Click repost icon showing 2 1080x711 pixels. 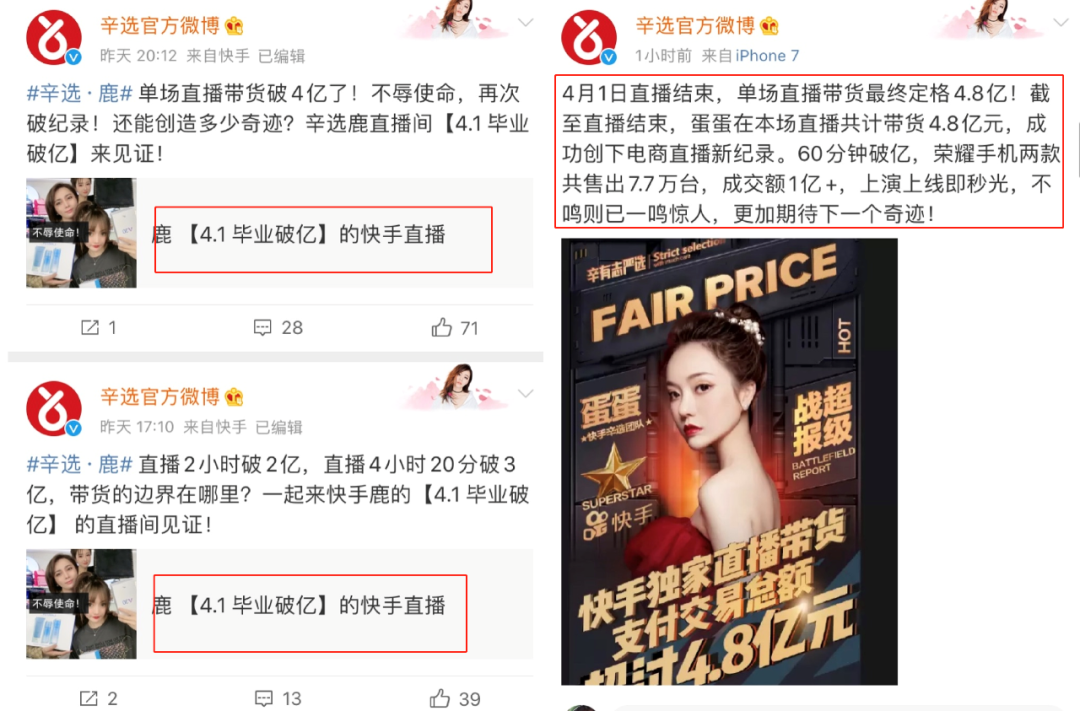89,698
